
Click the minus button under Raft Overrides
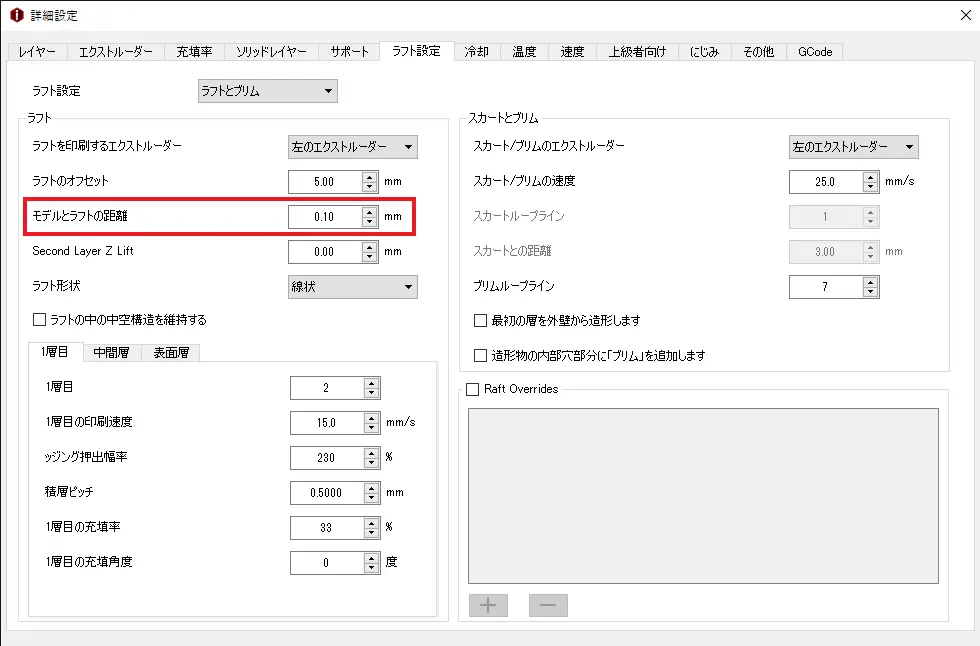pos(548,605)
